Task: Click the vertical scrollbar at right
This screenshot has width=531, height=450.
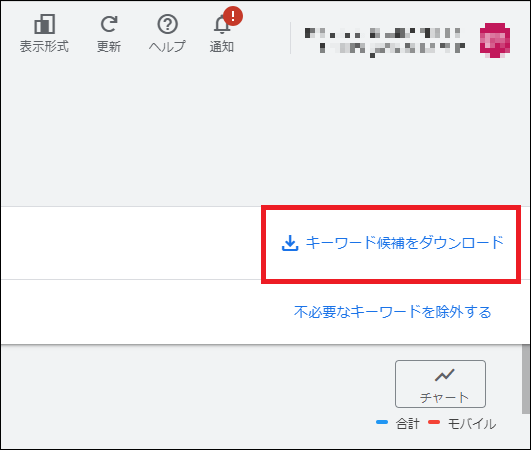Action: pos(526,379)
